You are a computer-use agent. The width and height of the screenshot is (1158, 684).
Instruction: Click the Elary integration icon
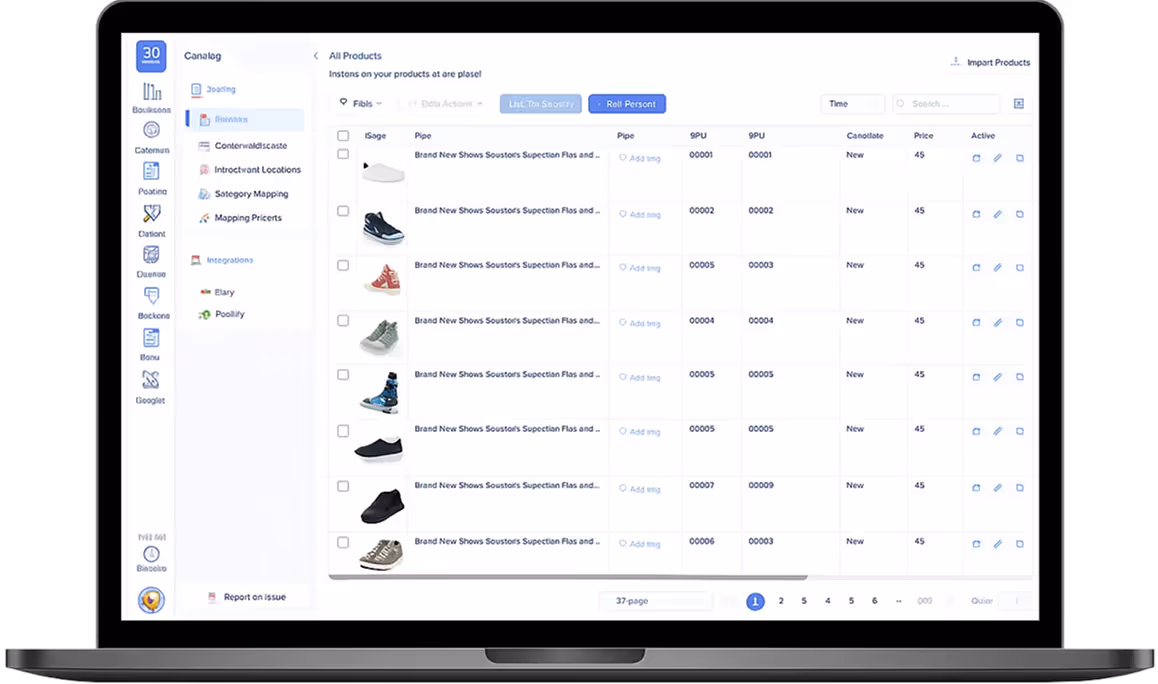point(205,292)
